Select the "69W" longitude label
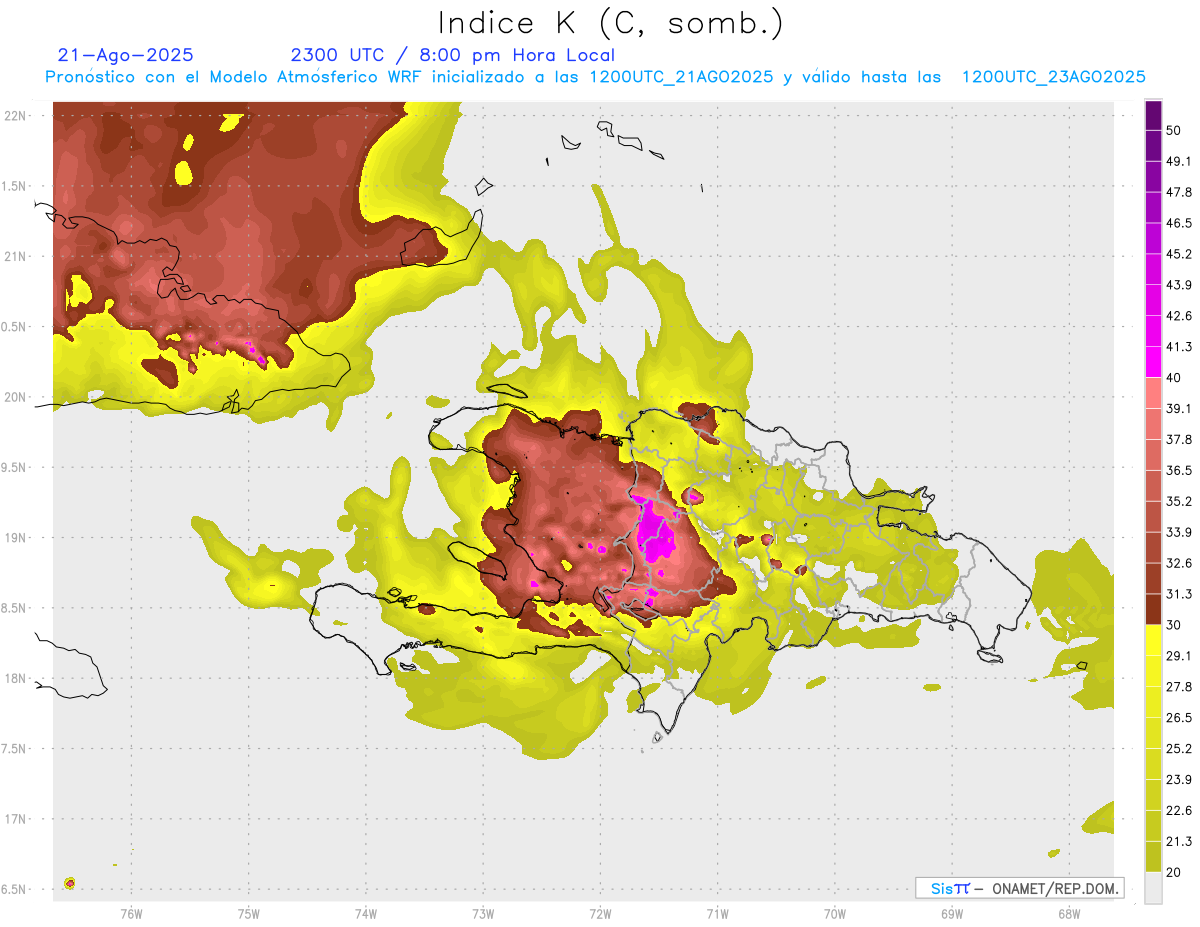This screenshot has width=1200, height=927. point(952,913)
